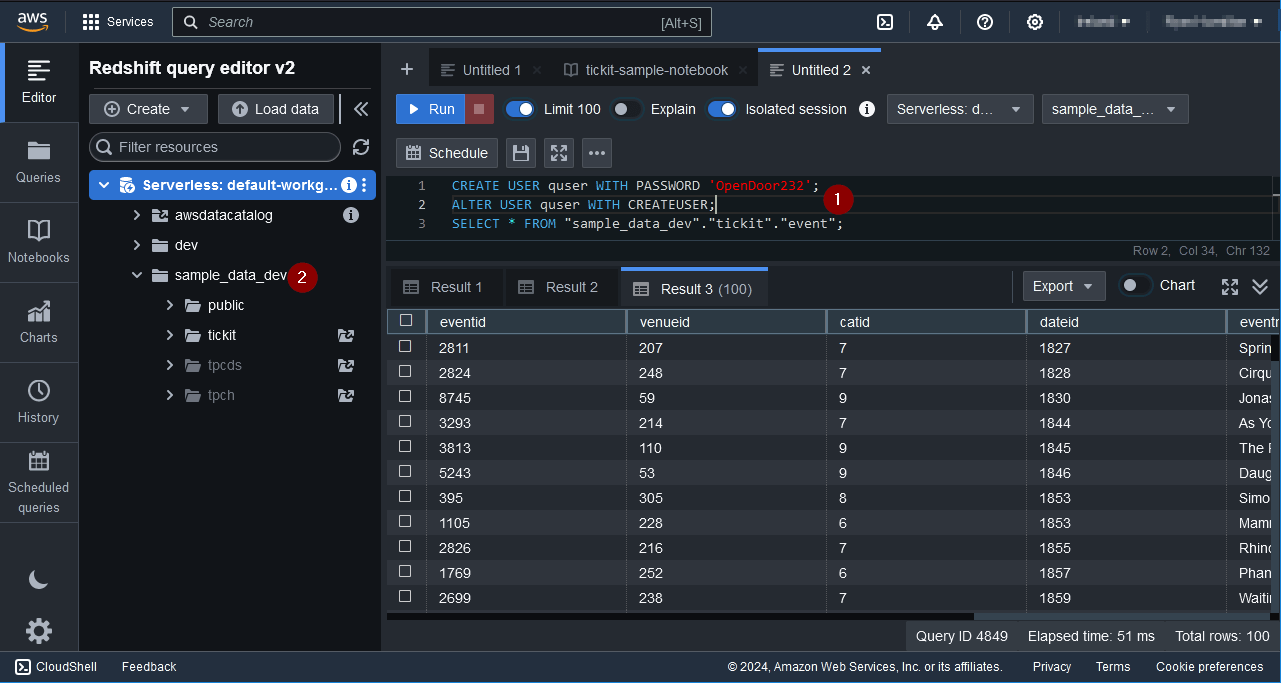Image resolution: width=1281 pixels, height=683 pixels.
Task: Switch to the Result 1 tab
Action: click(445, 287)
